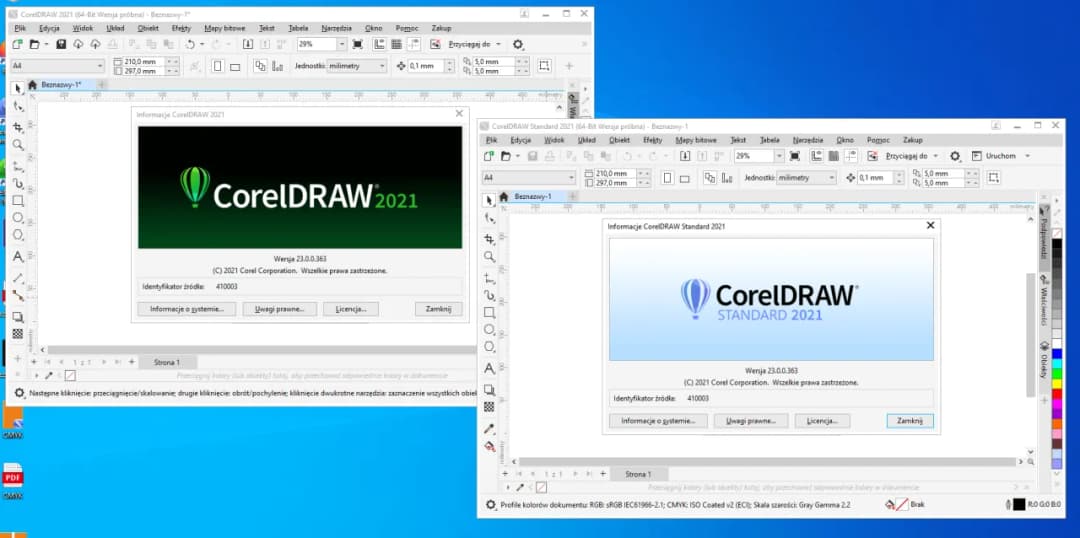This screenshot has height=538, width=1080.
Task: Open Mapy bitowe menu in Standard window
Action: 696,140
